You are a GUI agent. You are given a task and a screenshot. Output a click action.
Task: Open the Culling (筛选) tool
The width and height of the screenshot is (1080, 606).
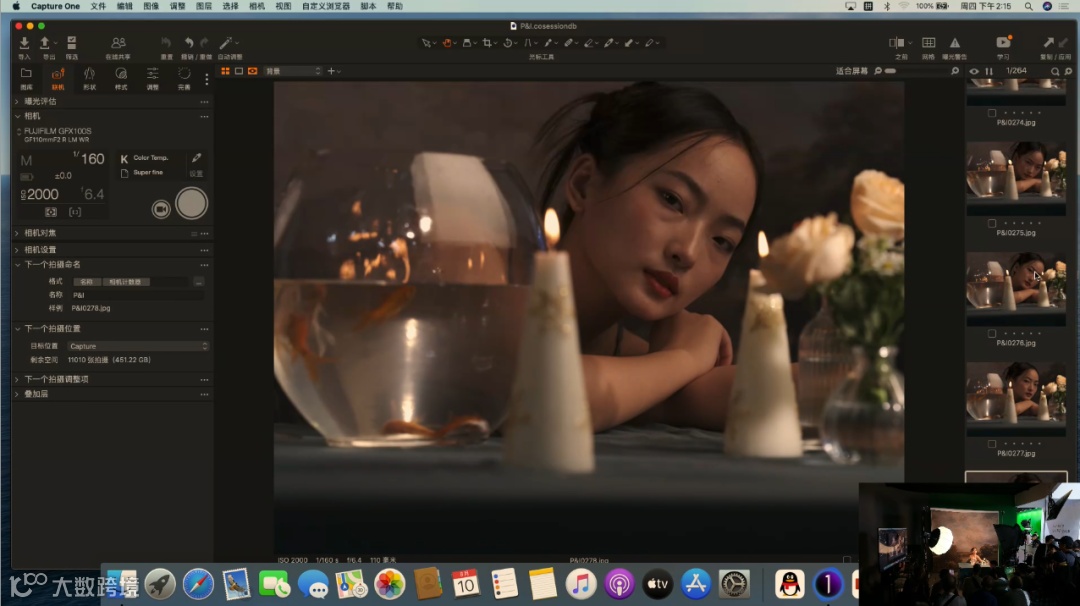72,43
